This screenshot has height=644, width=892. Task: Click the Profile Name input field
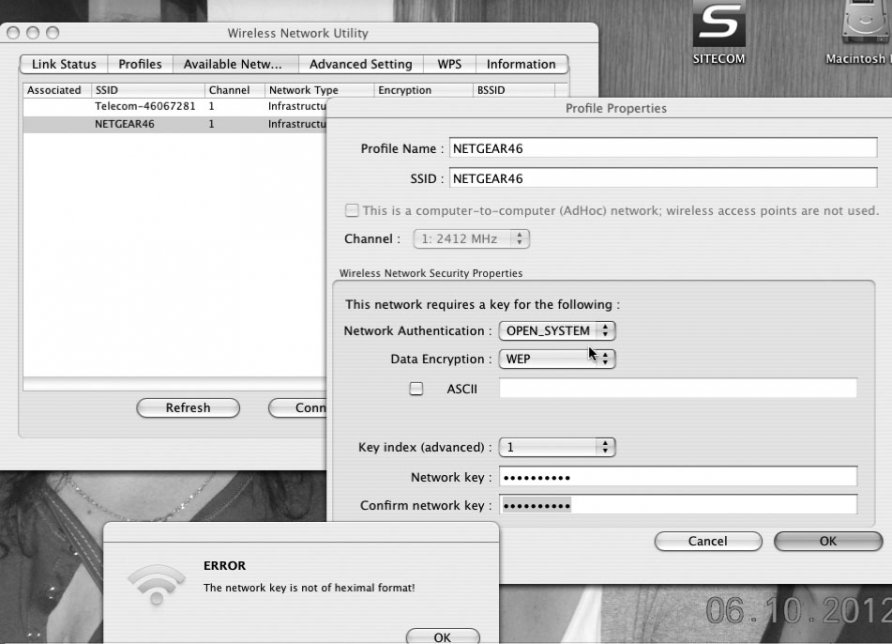[663, 148]
